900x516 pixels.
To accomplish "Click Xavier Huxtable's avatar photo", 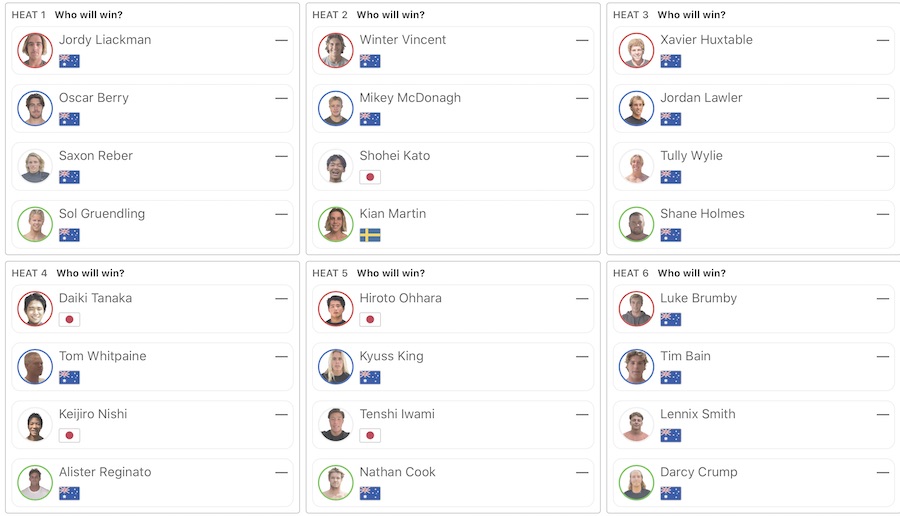I will click(636, 51).
